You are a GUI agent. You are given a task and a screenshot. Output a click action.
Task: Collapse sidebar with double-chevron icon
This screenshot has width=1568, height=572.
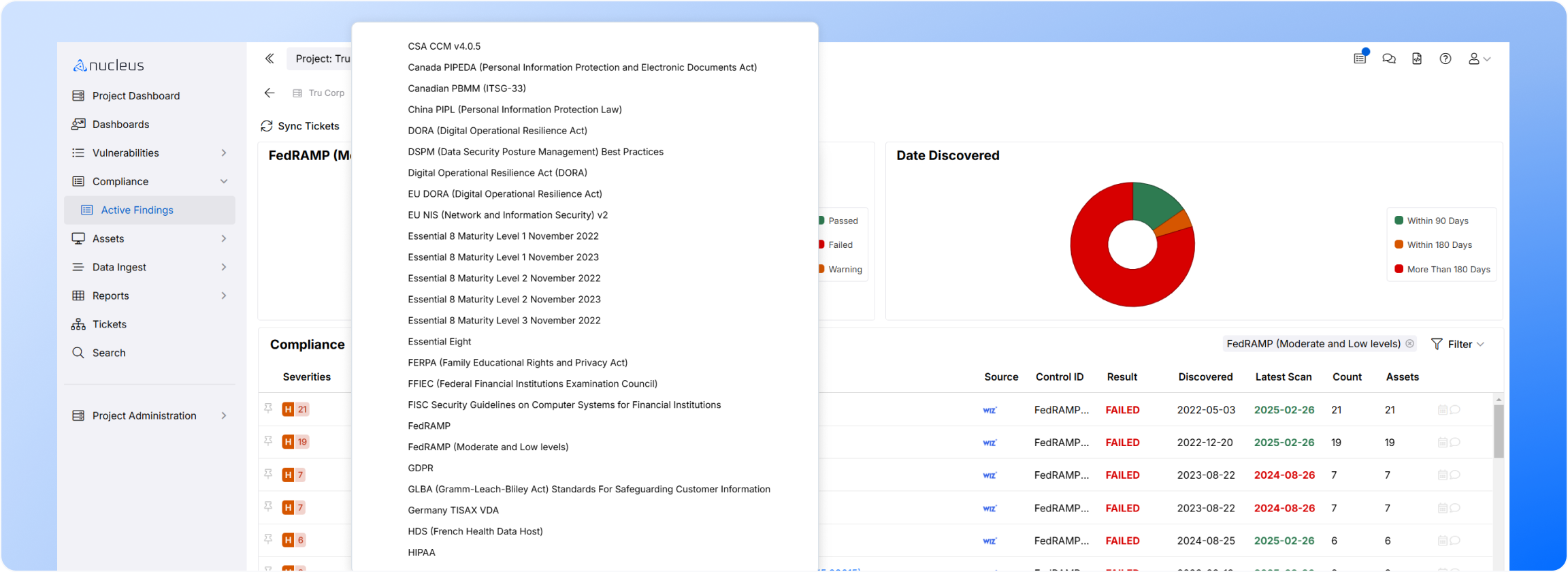pyautogui.click(x=269, y=59)
